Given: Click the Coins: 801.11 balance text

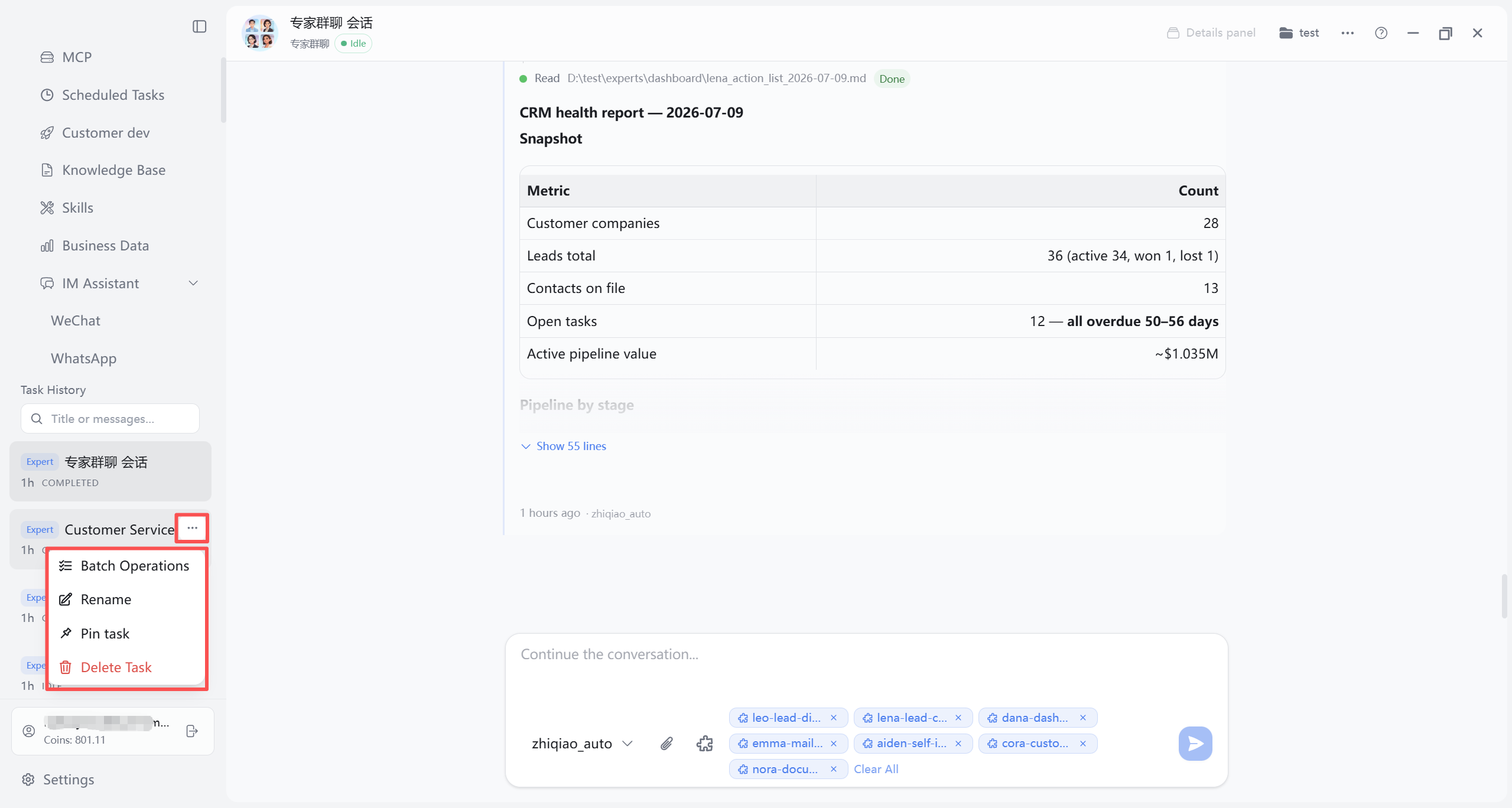Looking at the screenshot, I should coord(74,740).
